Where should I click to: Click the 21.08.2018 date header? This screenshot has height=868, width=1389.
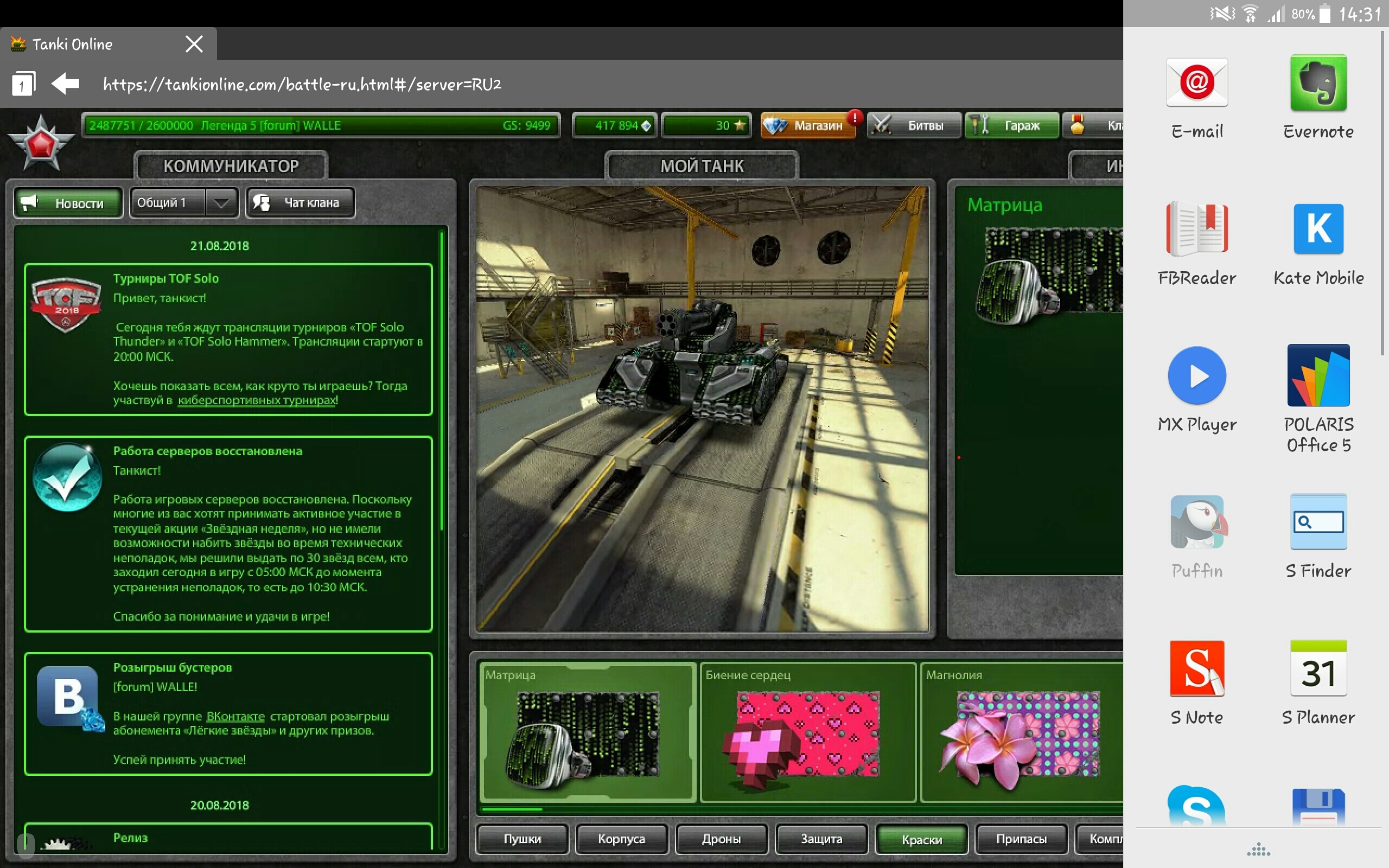click(x=220, y=246)
